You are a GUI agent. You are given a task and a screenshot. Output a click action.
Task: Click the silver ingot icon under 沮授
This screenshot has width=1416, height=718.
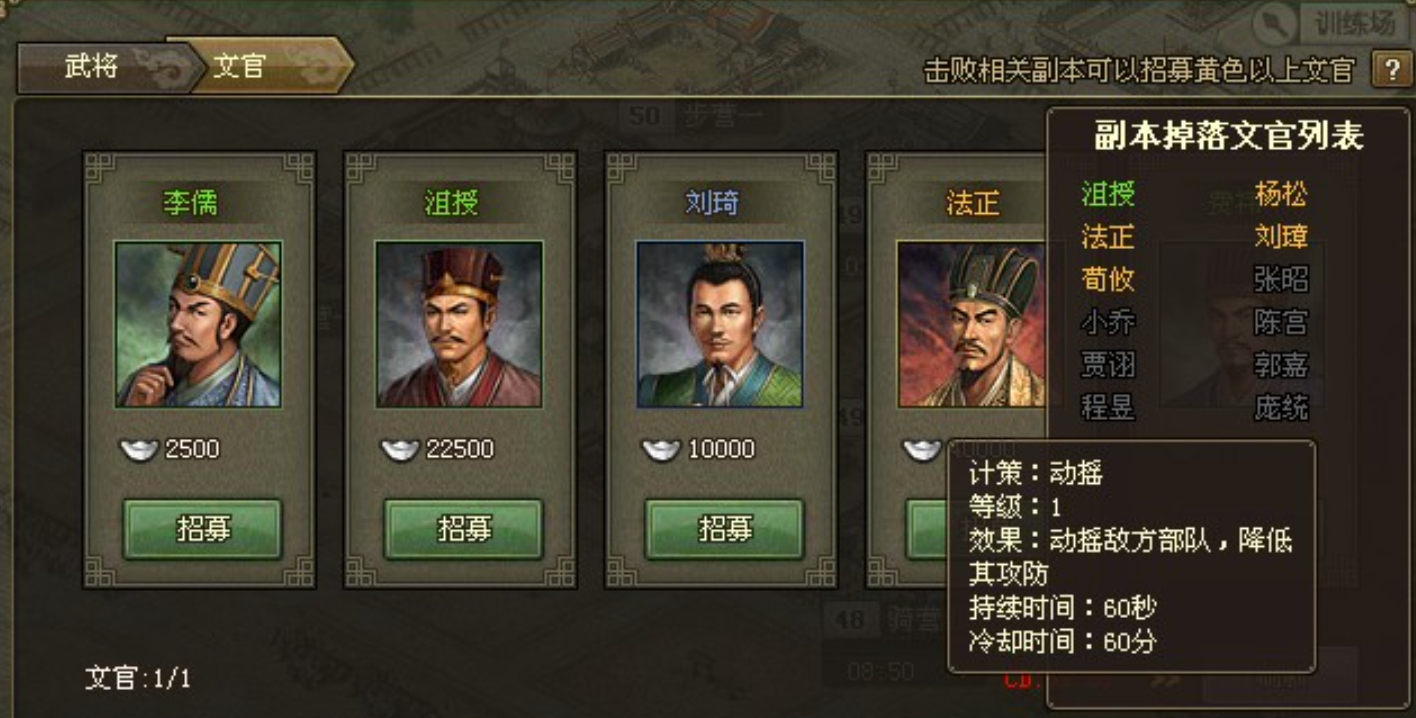(x=400, y=450)
